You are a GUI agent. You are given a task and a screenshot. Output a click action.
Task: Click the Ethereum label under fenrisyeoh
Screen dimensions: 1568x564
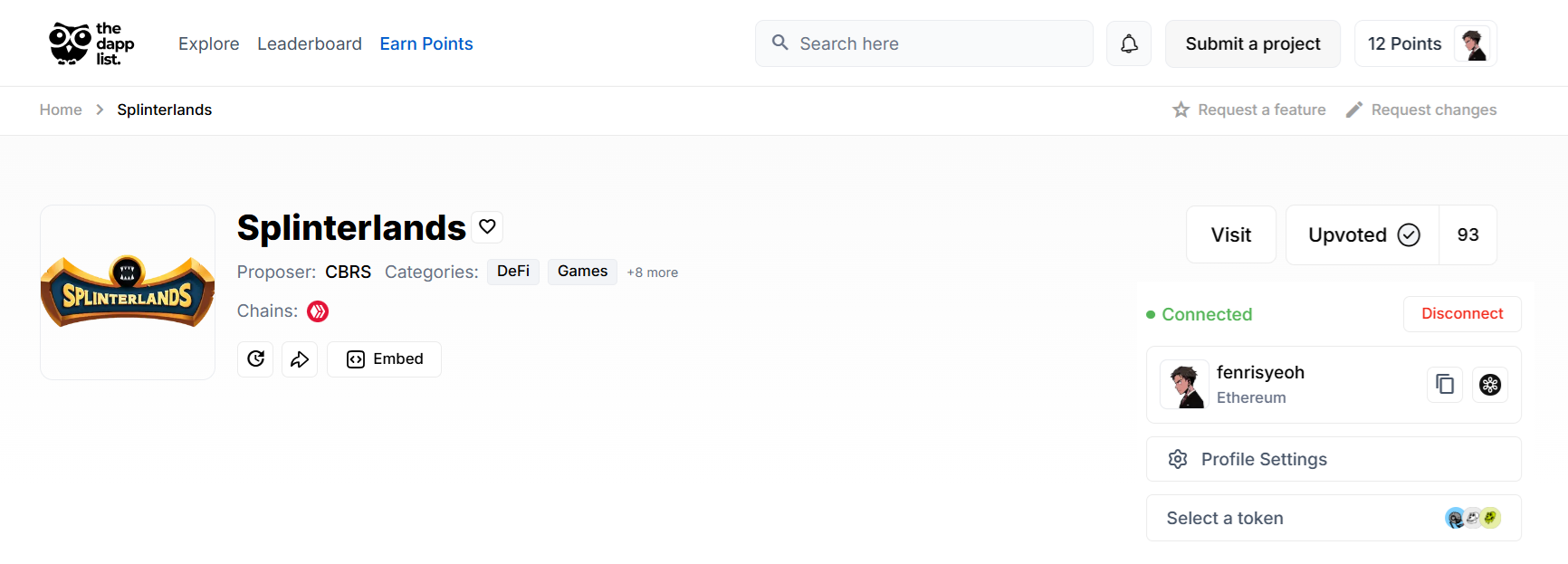pos(1251,397)
